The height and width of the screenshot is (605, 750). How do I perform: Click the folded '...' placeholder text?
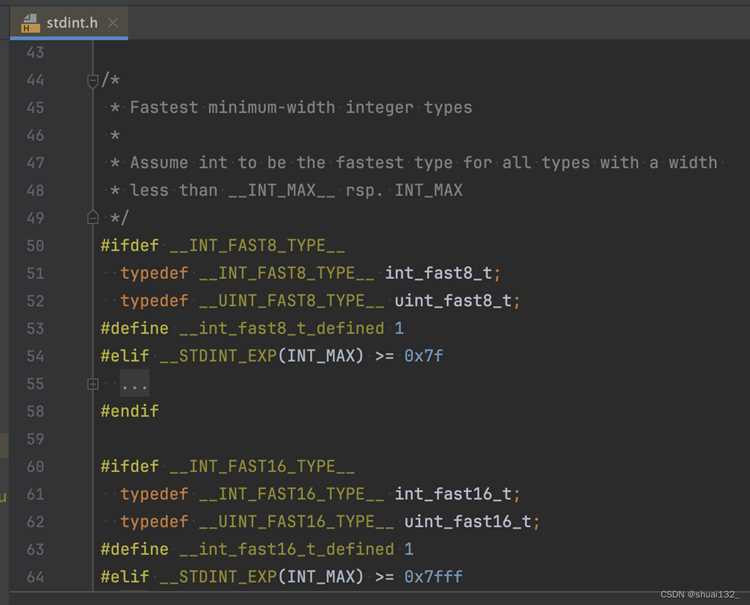click(x=134, y=384)
